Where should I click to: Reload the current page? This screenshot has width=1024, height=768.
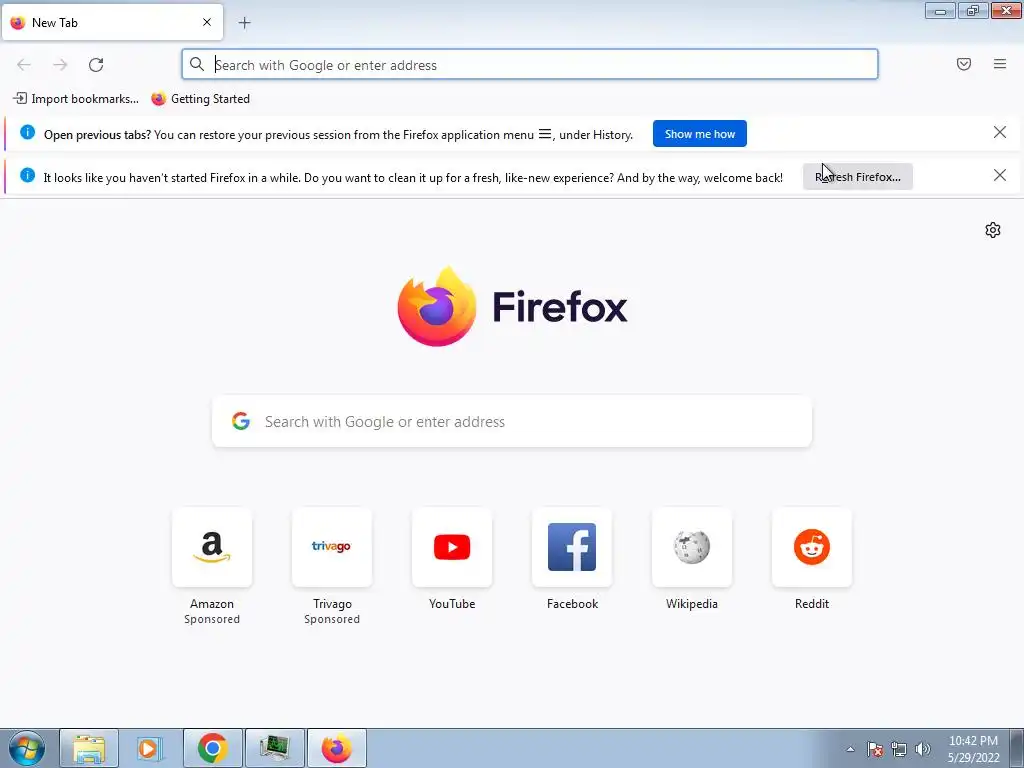[96, 65]
